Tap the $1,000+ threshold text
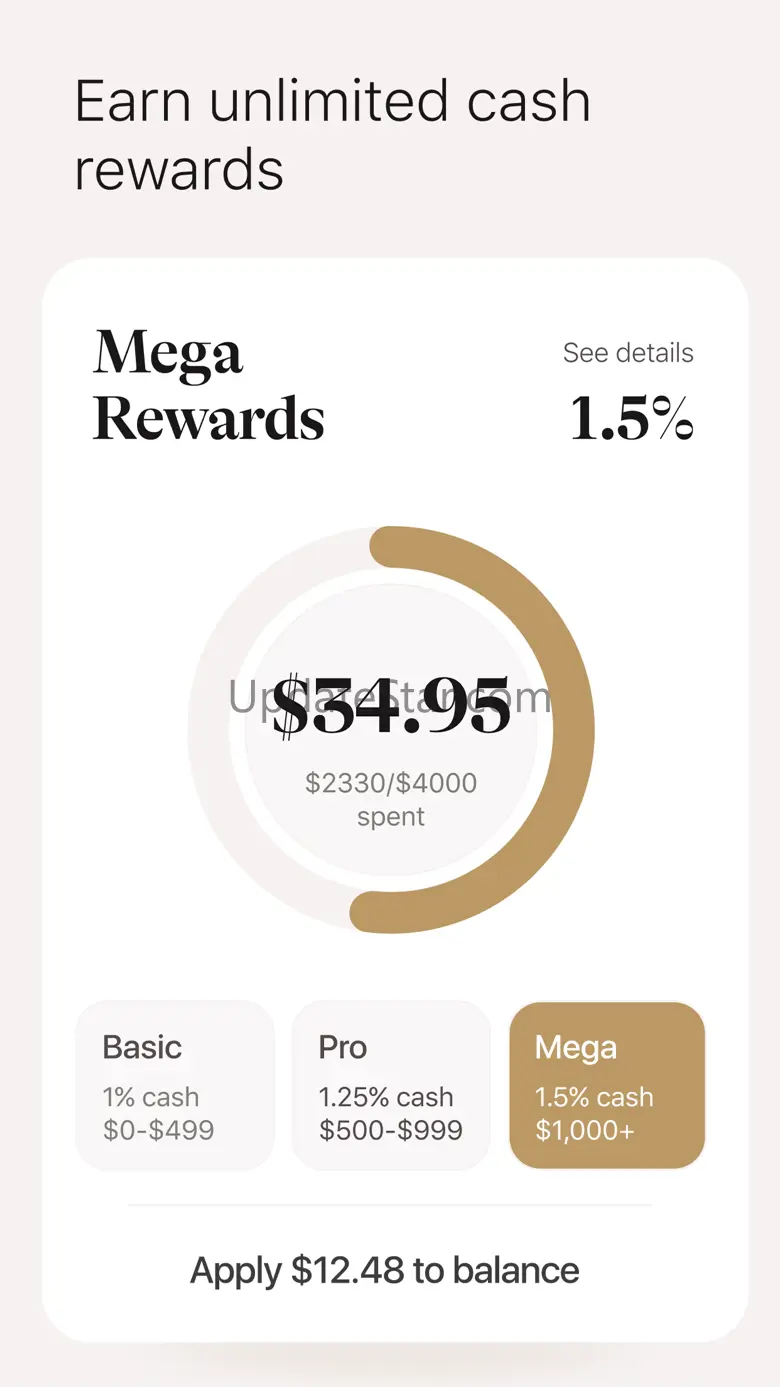The width and height of the screenshot is (780, 1387). click(x=585, y=1130)
